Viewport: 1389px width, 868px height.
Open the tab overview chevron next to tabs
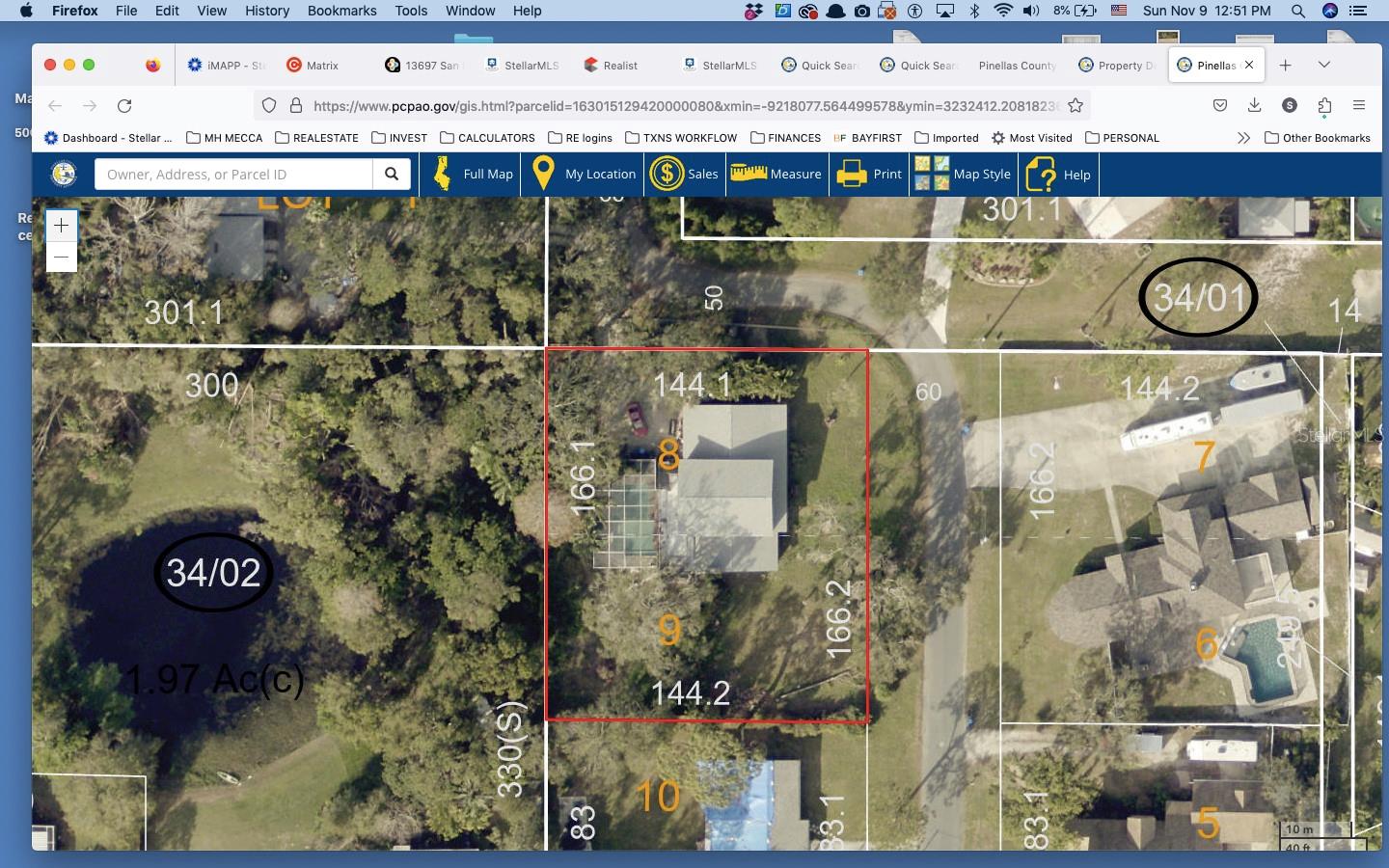click(1324, 65)
